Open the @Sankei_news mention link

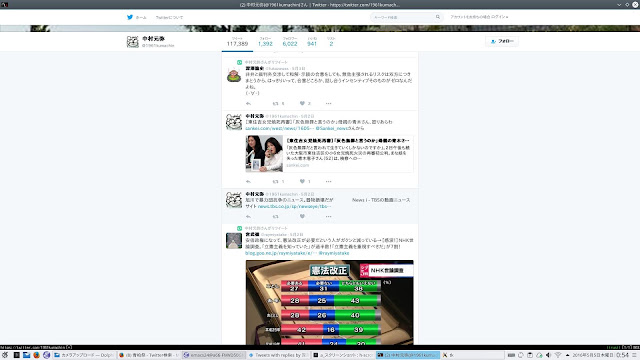(331, 128)
